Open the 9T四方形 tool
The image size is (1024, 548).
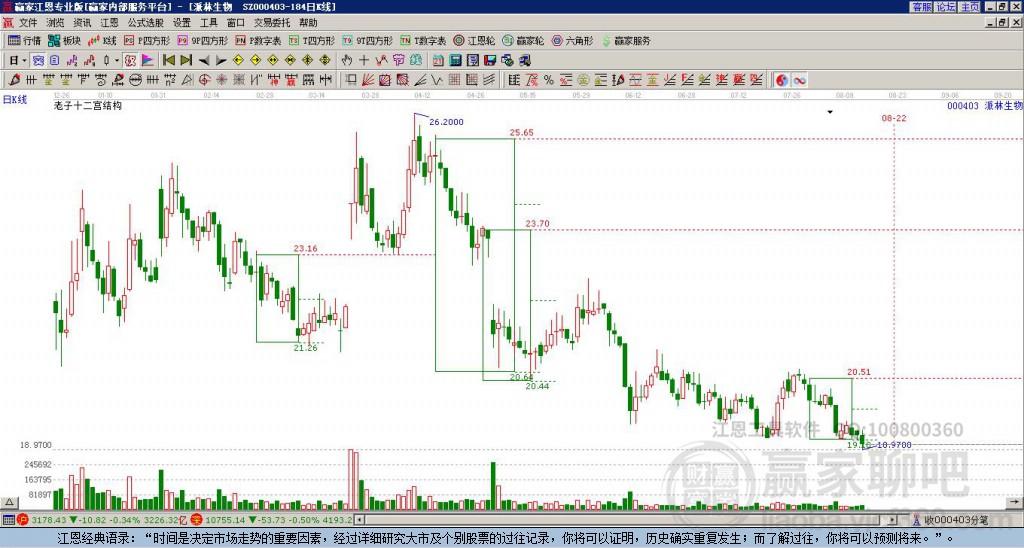coord(368,40)
